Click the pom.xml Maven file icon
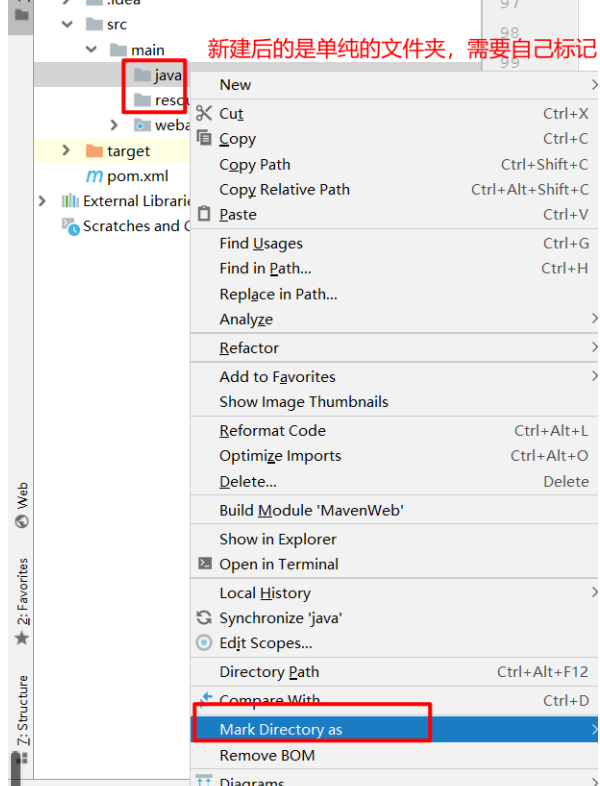 point(94,176)
